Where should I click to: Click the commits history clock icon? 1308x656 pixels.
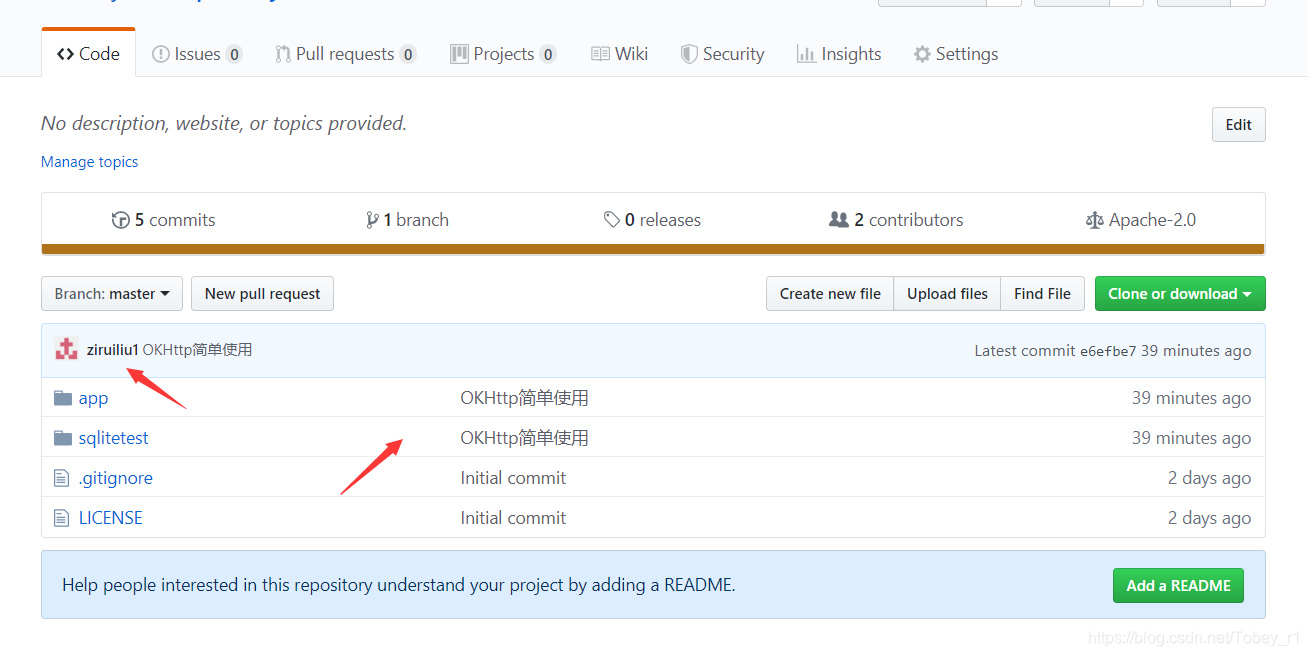tap(121, 220)
